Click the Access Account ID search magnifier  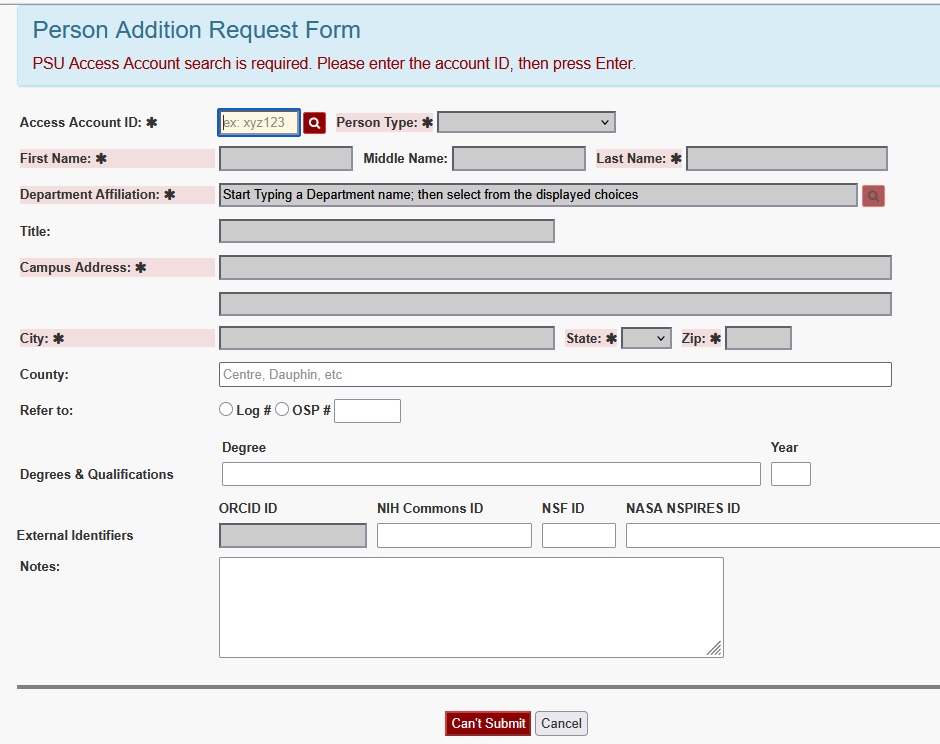pyautogui.click(x=314, y=122)
